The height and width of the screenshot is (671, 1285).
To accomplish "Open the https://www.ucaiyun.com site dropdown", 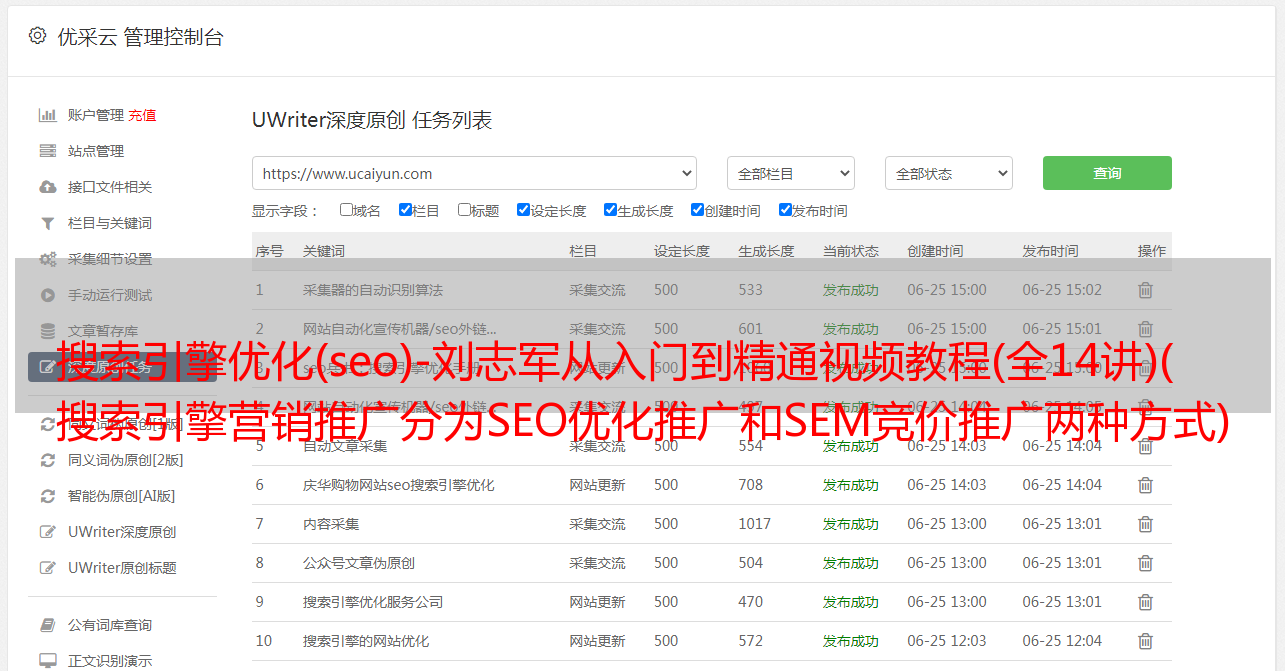I will pos(474,173).
